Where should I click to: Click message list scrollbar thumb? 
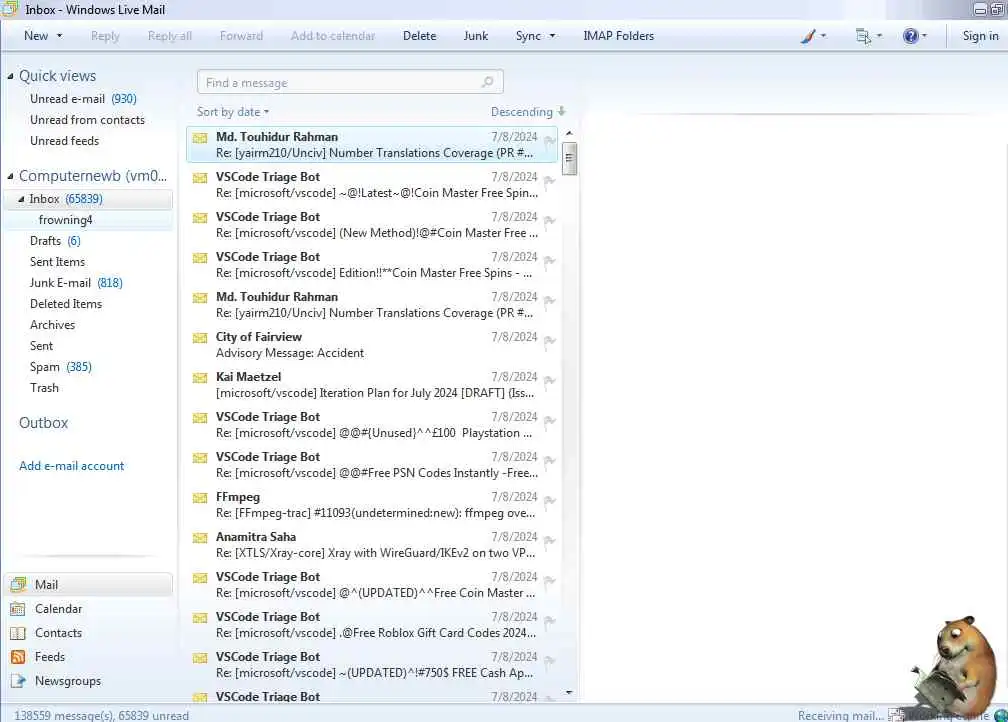(569, 158)
